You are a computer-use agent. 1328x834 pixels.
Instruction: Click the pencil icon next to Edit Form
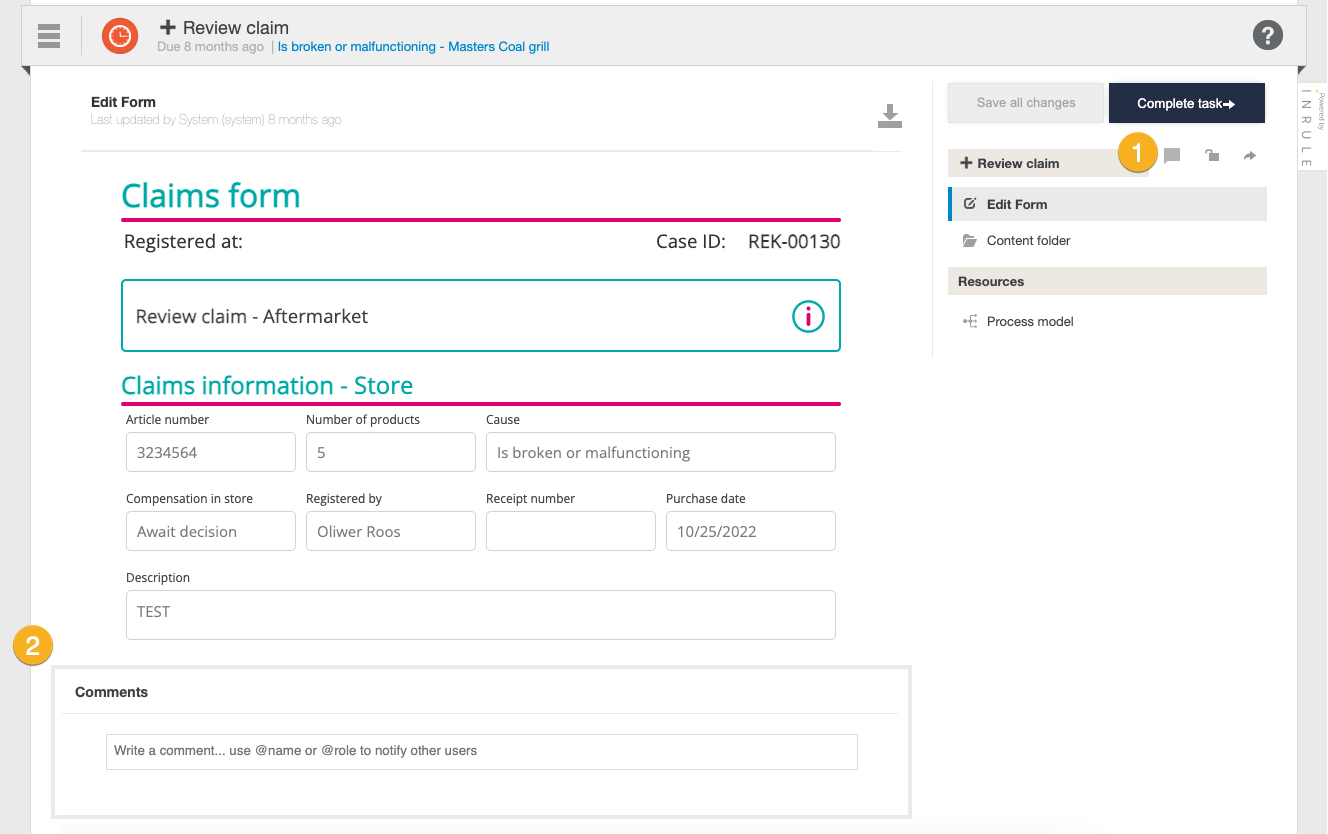pos(969,203)
